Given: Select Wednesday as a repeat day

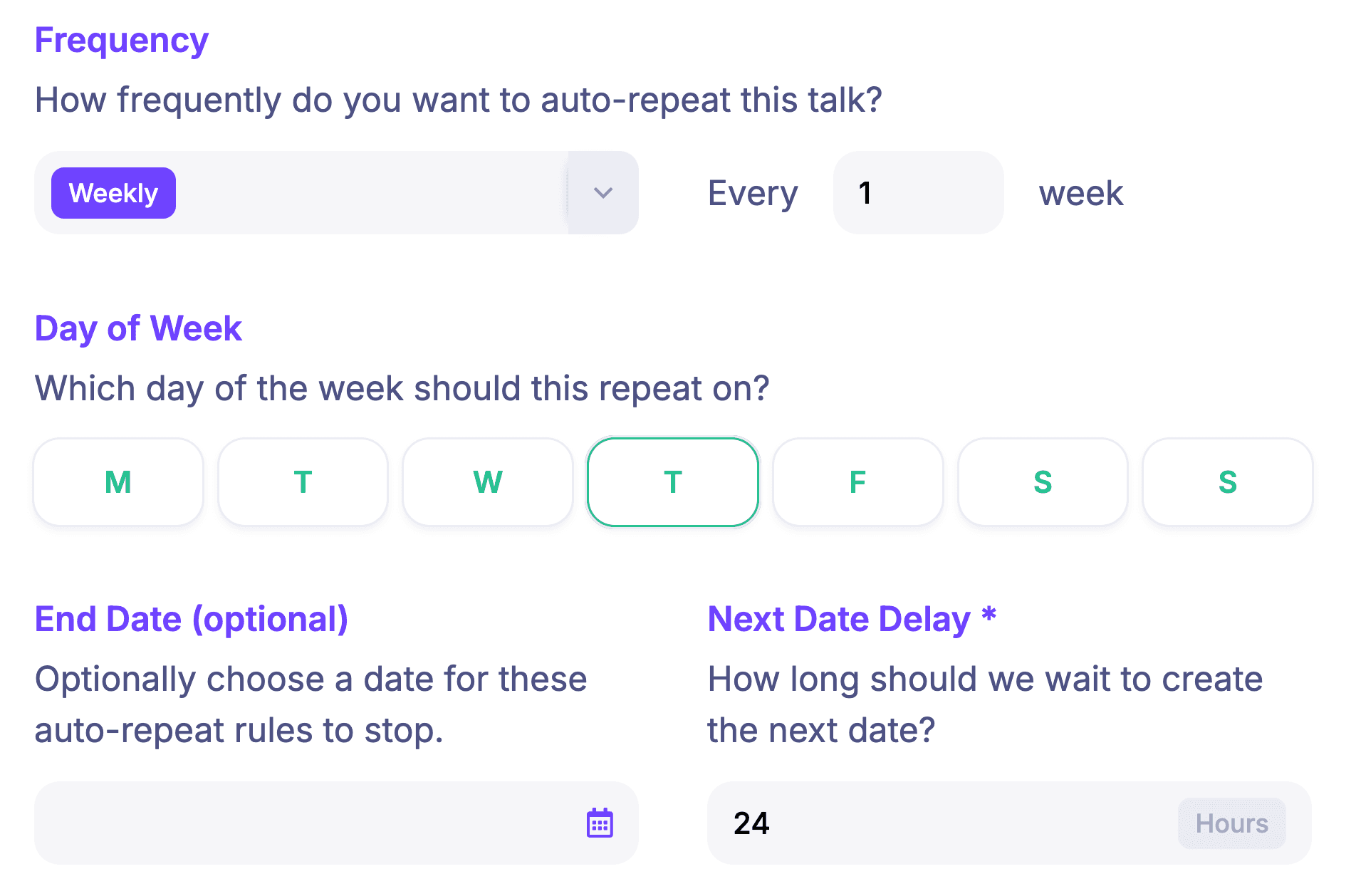Looking at the screenshot, I should coord(487,481).
